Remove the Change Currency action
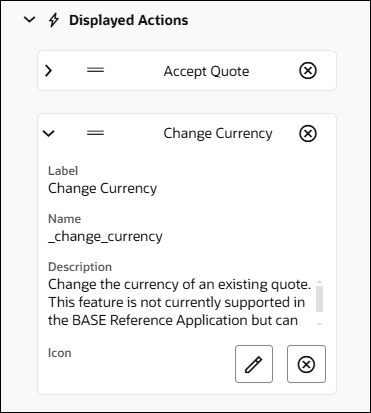 tap(308, 134)
